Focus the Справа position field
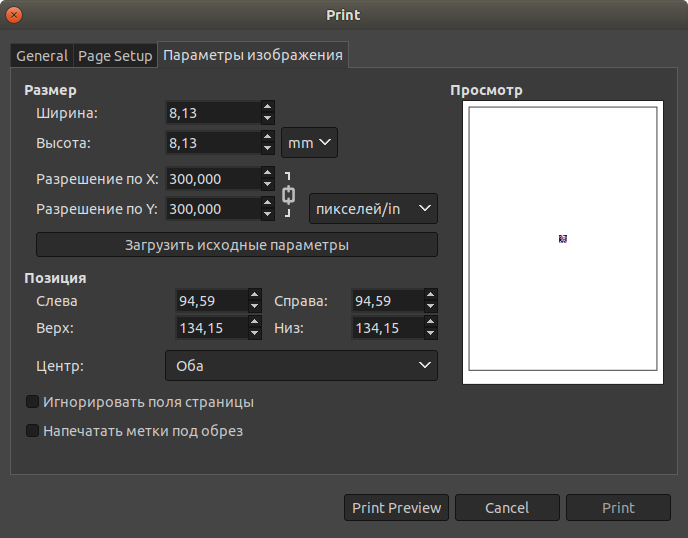 388,301
